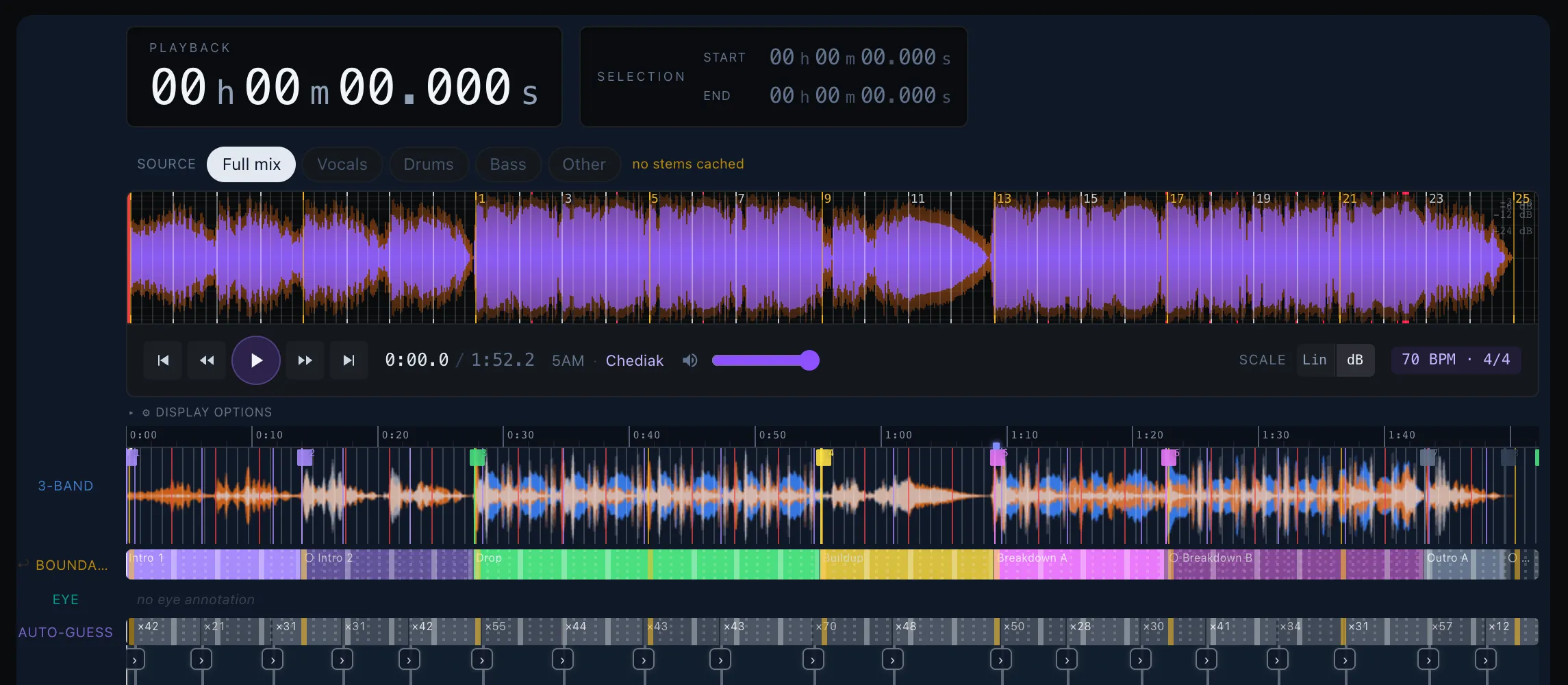Screen dimensions: 1568x685
Task: Select the ×44 auto-guess segment
Action: coord(605,631)
